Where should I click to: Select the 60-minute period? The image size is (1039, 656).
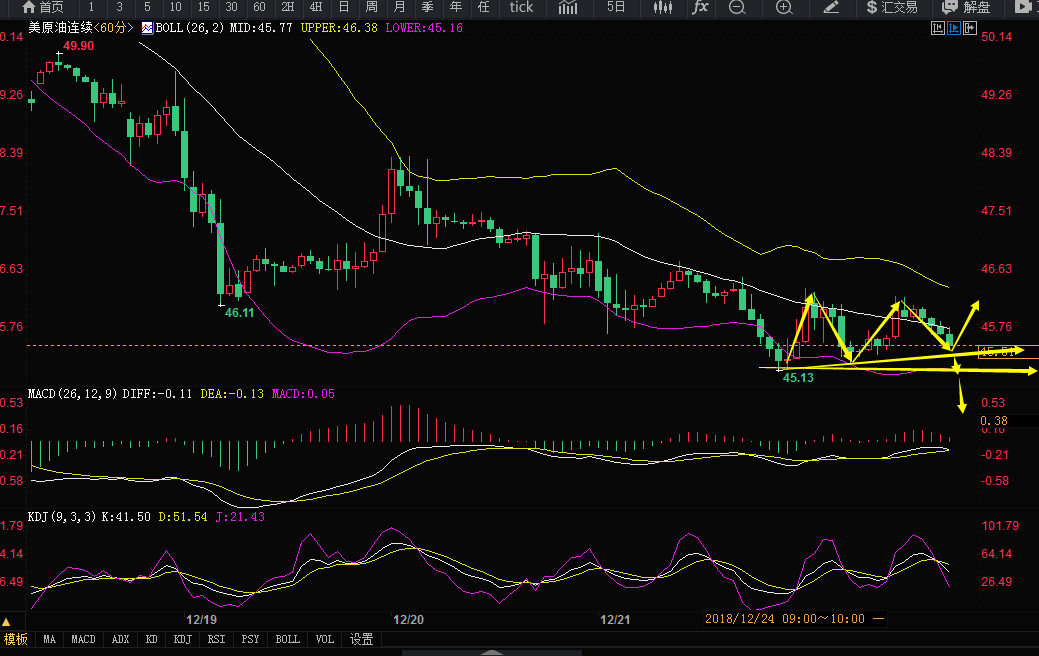[259, 7]
